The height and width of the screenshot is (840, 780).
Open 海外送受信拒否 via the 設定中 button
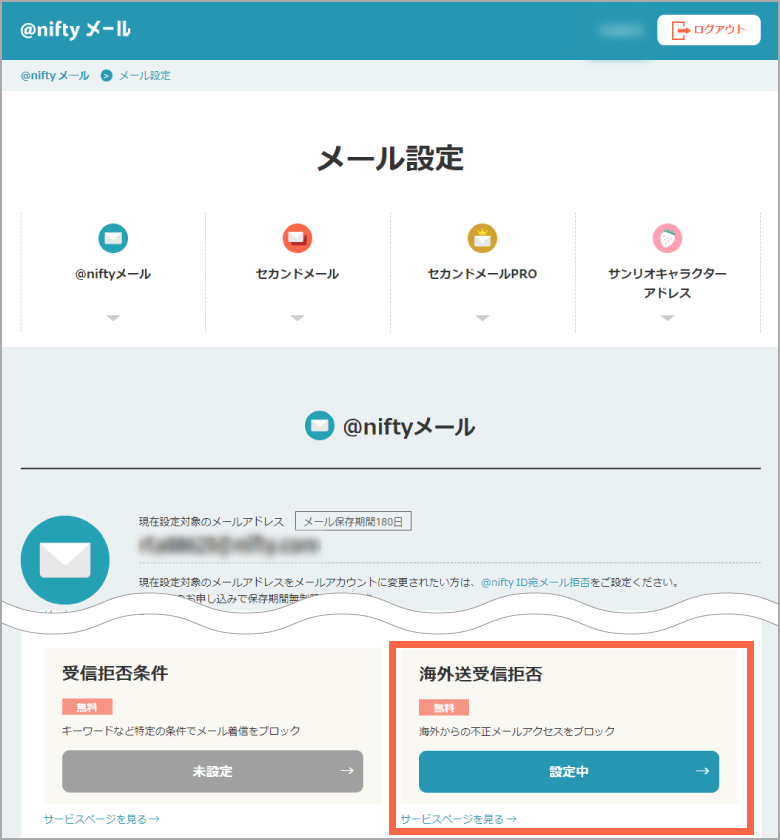[568, 771]
